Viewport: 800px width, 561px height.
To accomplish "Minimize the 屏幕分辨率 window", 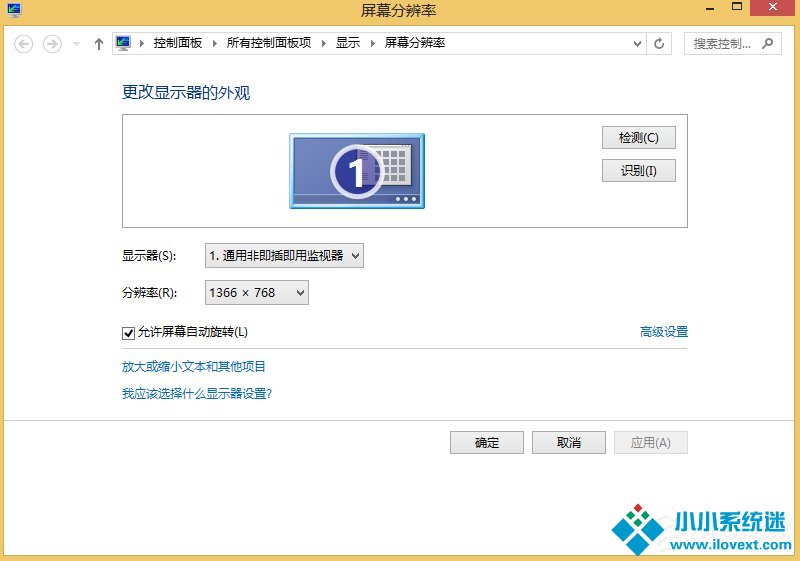I will 710,8.
